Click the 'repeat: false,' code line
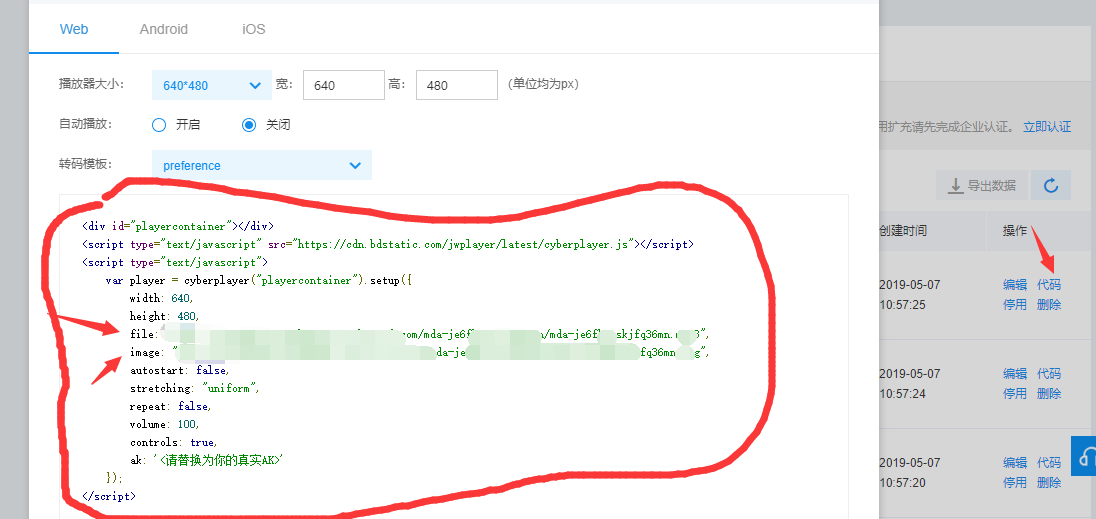 point(170,407)
